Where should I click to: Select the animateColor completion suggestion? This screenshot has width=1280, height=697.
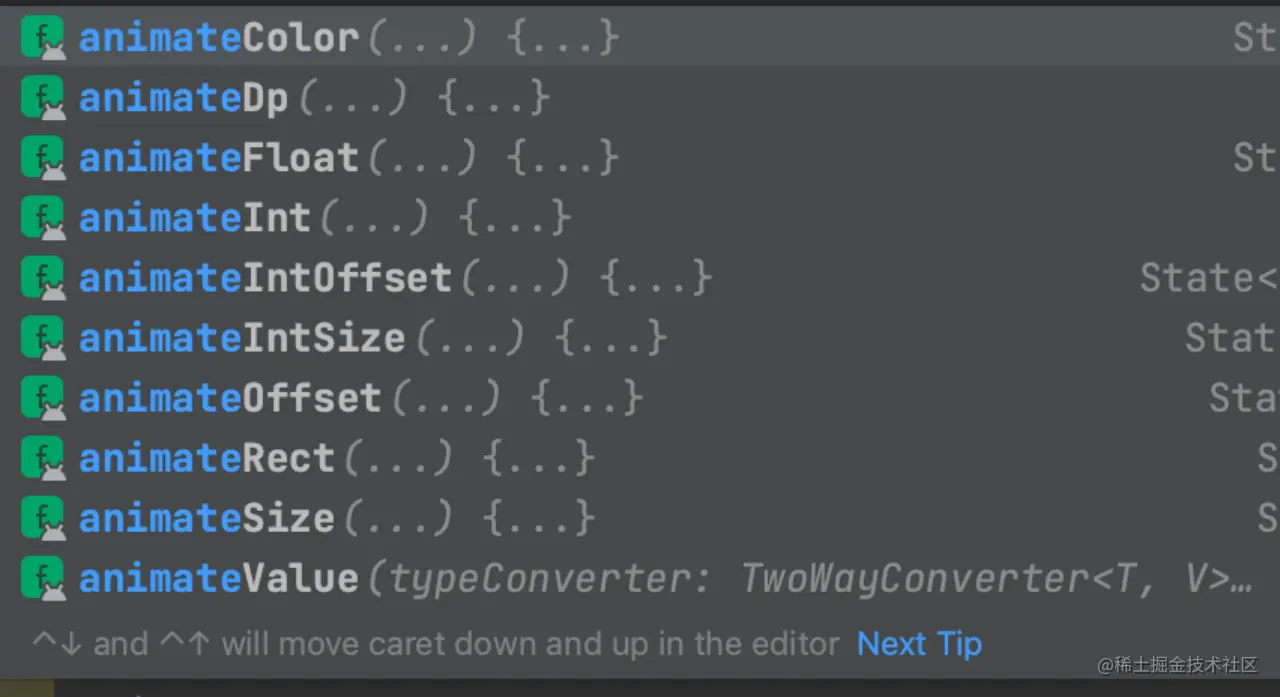coord(218,37)
